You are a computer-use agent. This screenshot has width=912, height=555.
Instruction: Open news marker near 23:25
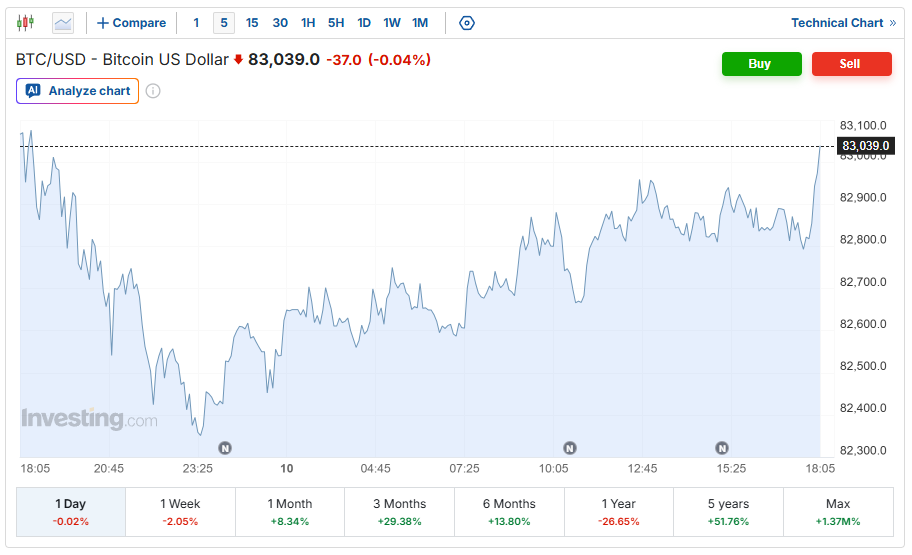coord(225,448)
